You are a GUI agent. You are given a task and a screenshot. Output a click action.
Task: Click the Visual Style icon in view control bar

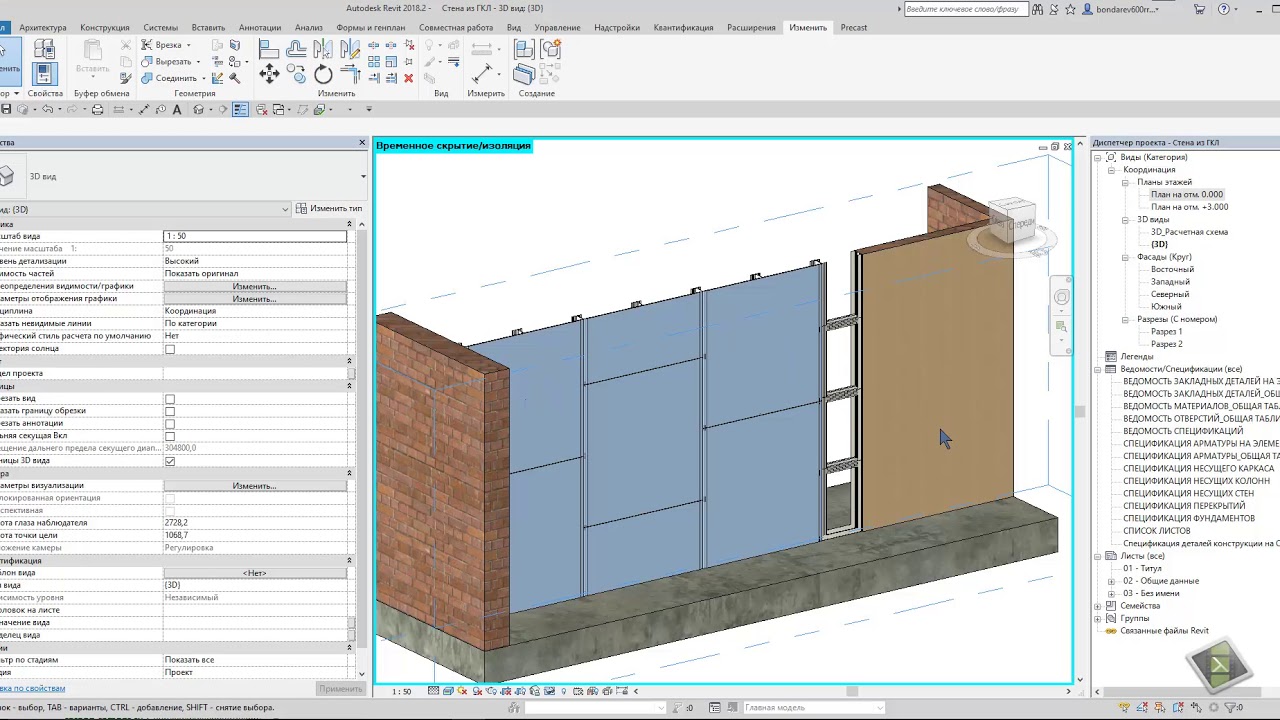(x=448, y=691)
